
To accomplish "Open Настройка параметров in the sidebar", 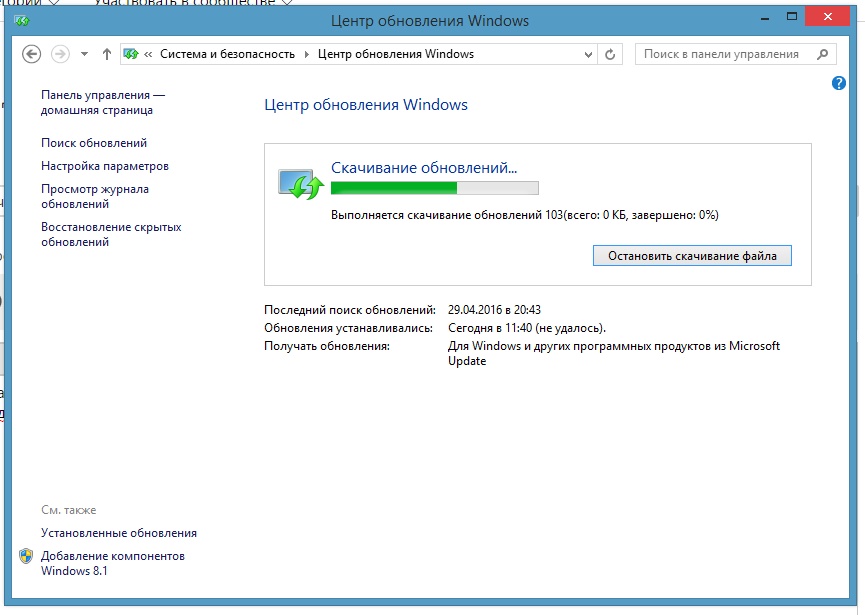I will 105,166.
